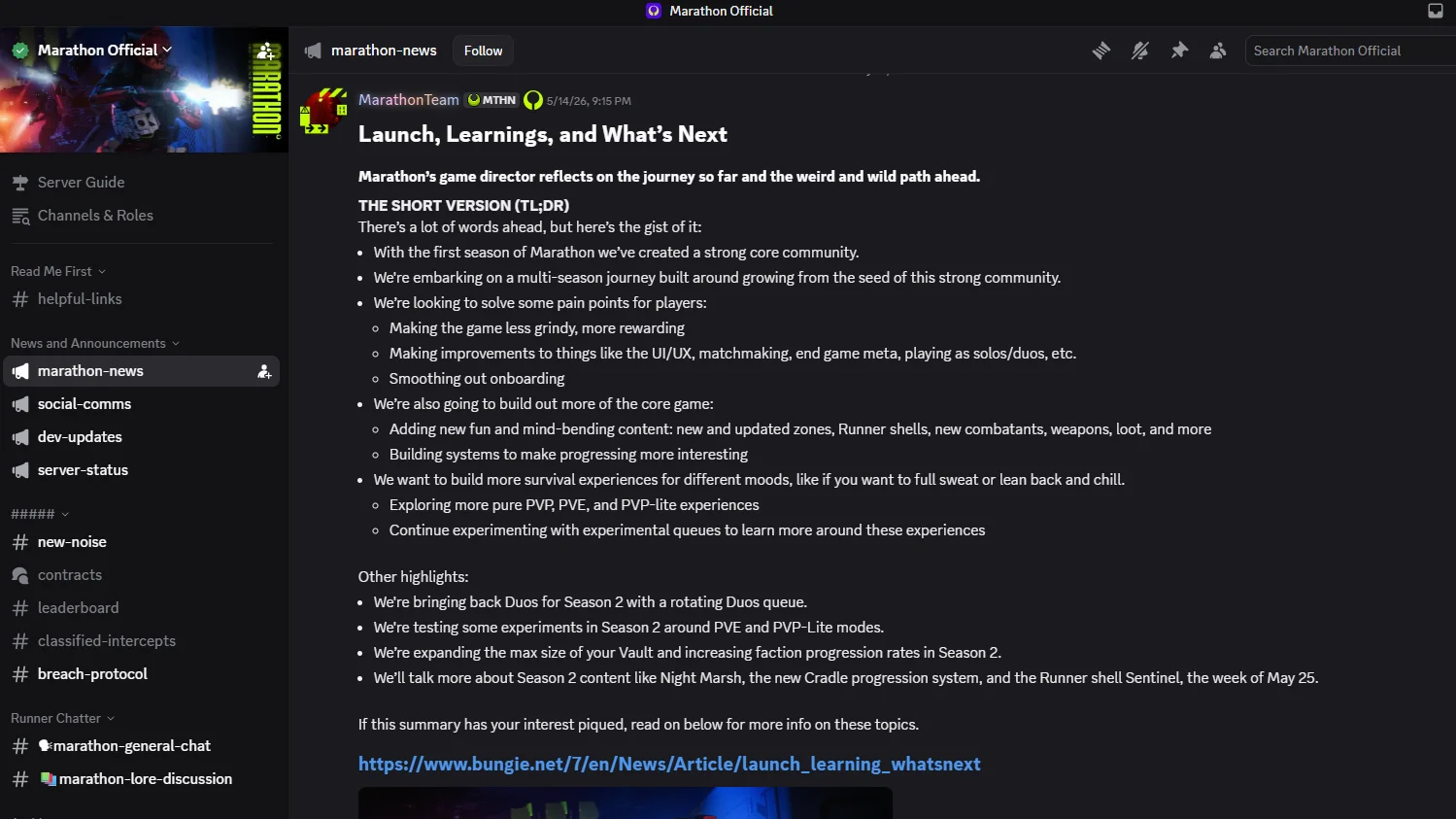Click "We're bringing back Duos" bullet
This screenshot has width=1456, height=819.
pyautogui.click(x=591, y=602)
